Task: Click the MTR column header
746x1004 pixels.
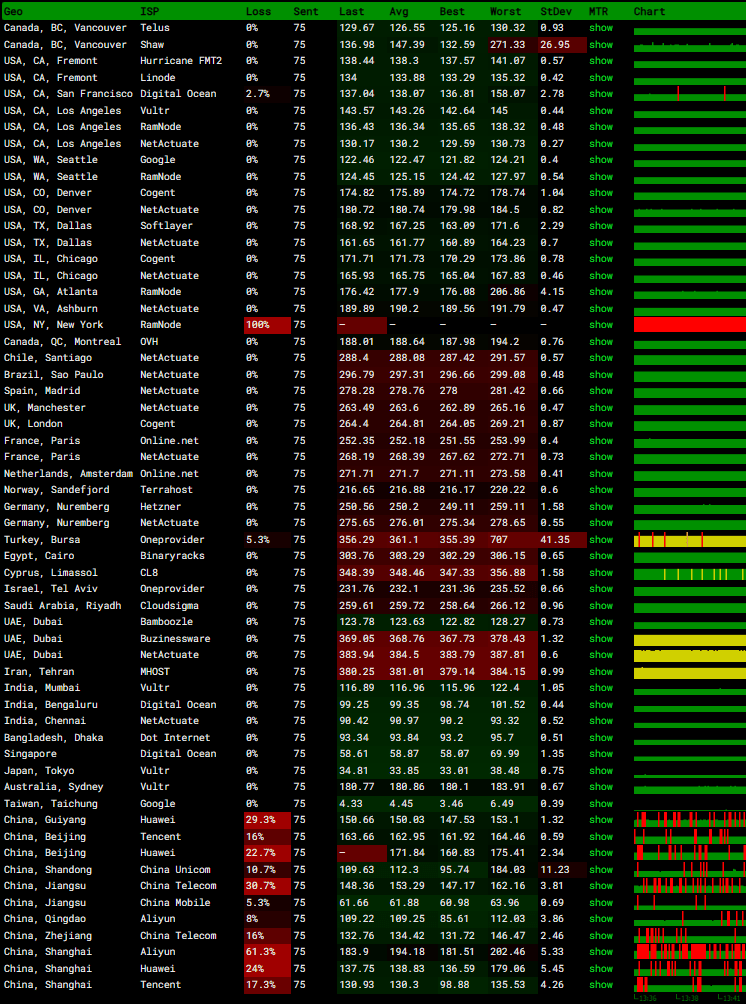Action: (x=598, y=12)
